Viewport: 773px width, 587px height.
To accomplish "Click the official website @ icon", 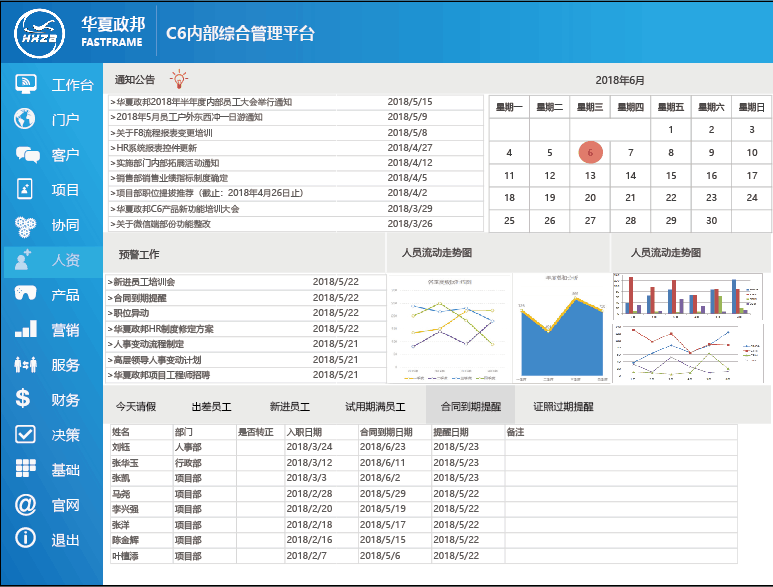I will pos(26,505).
